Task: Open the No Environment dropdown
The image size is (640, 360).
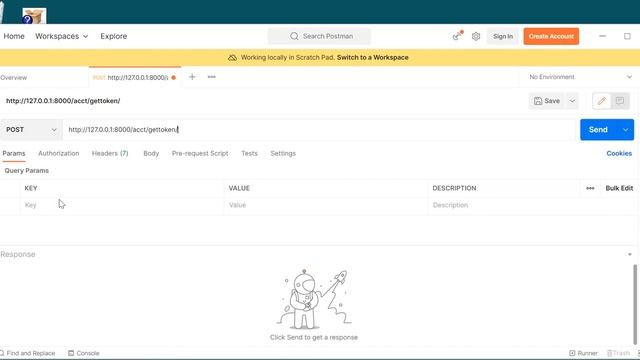Action: pyautogui.click(x=580, y=77)
